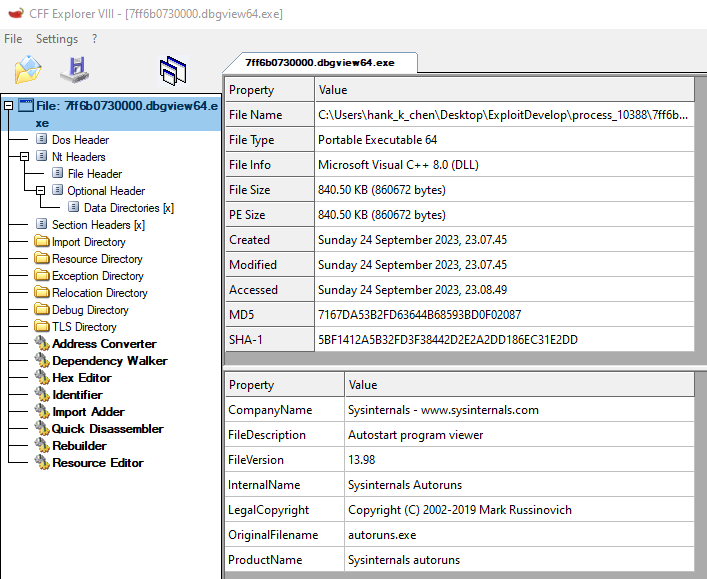Click the lower table Value column header

[x=519, y=384]
